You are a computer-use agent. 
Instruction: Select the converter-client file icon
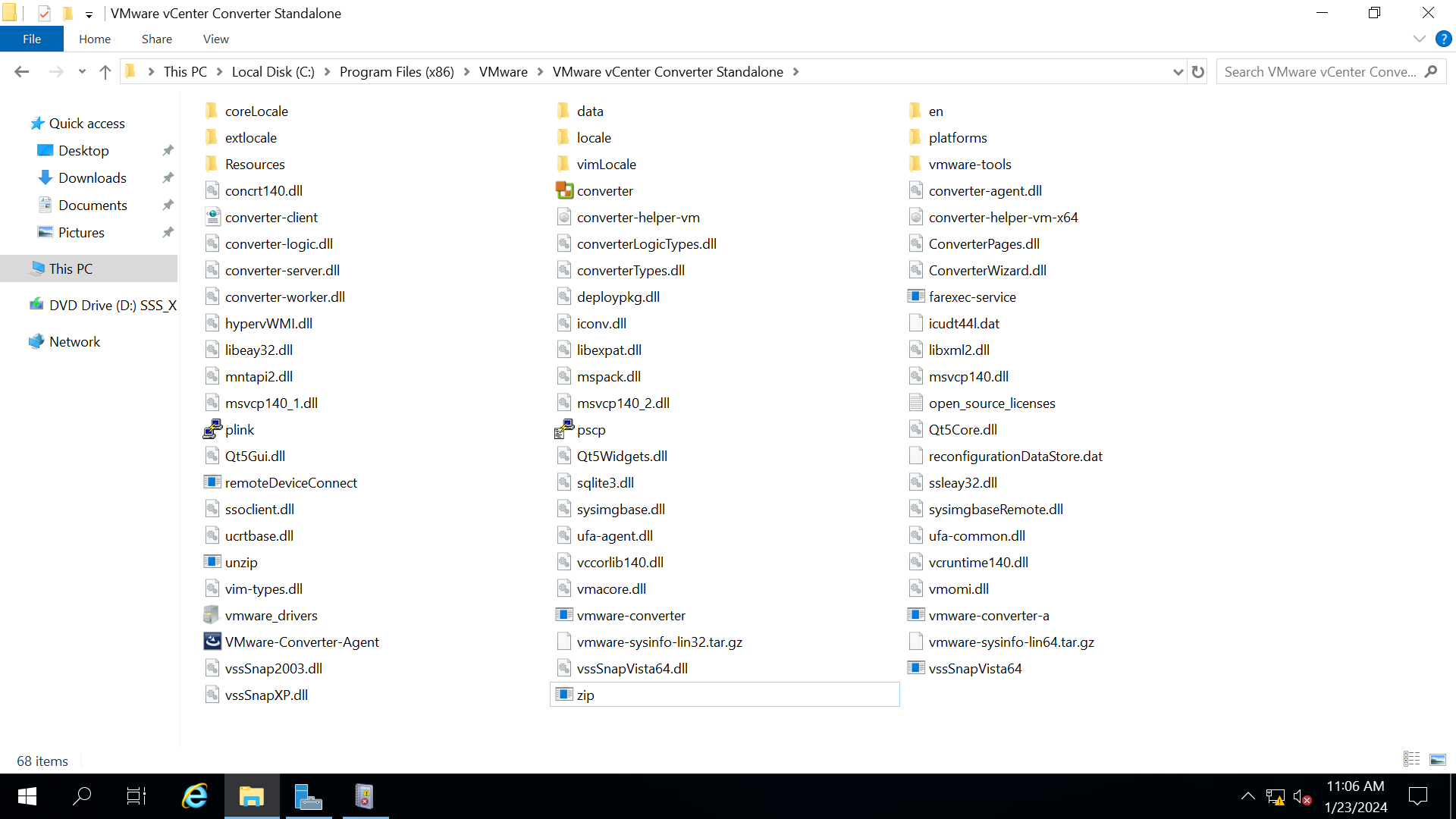pyautogui.click(x=212, y=217)
